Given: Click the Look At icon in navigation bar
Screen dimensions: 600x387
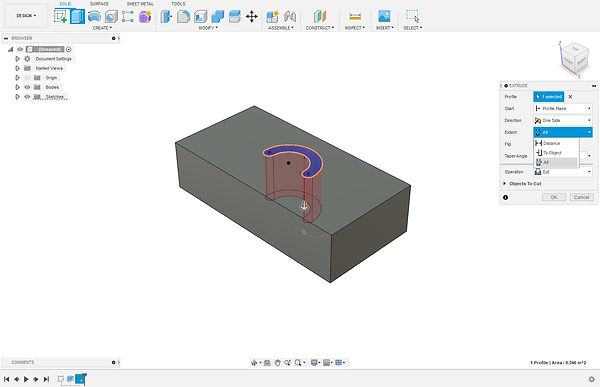Looking at the screenshot, I should coord(267,363).
